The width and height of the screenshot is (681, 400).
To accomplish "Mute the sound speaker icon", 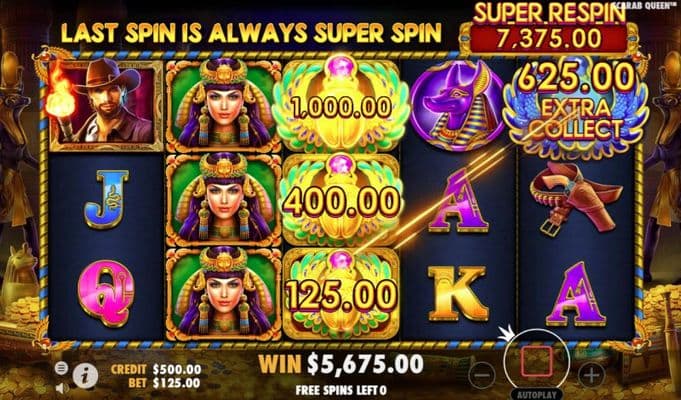I will point(61,387).
